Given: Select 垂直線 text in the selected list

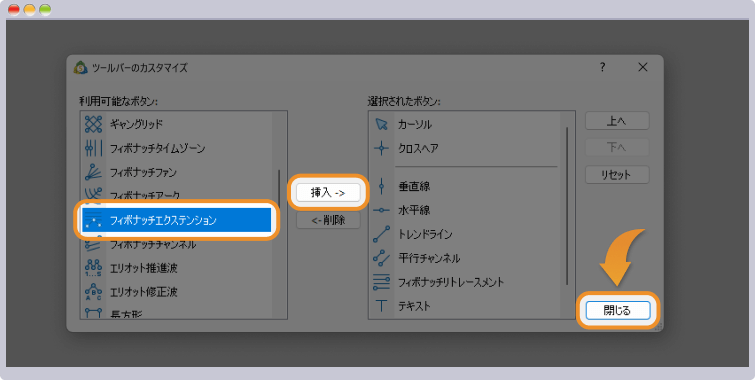Looking at the screenshot, I should 414,186.
